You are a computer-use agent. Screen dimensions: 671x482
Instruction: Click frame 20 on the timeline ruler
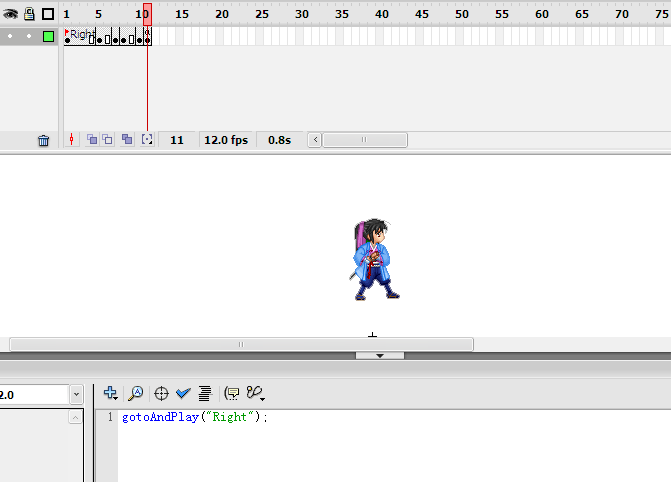tap(222, 14)
